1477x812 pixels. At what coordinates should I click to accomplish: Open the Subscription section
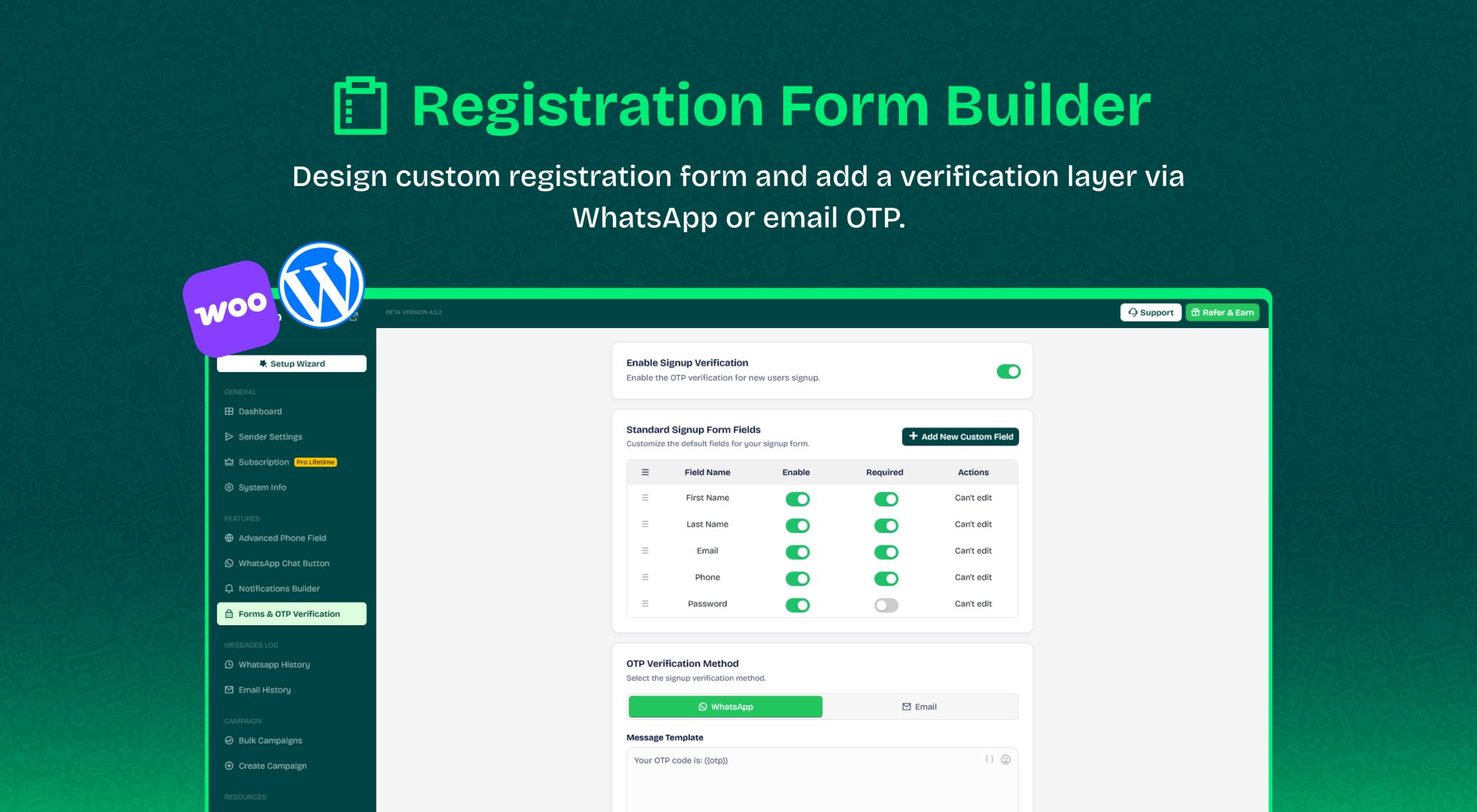point(264,462)
